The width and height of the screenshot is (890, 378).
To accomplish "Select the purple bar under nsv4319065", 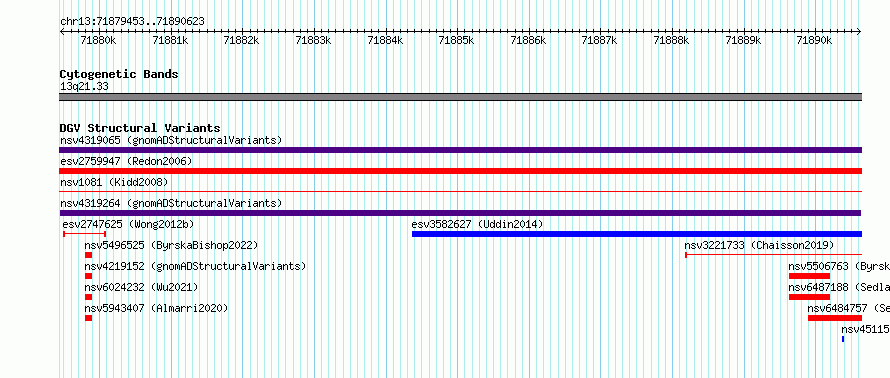I will (460, 150).
